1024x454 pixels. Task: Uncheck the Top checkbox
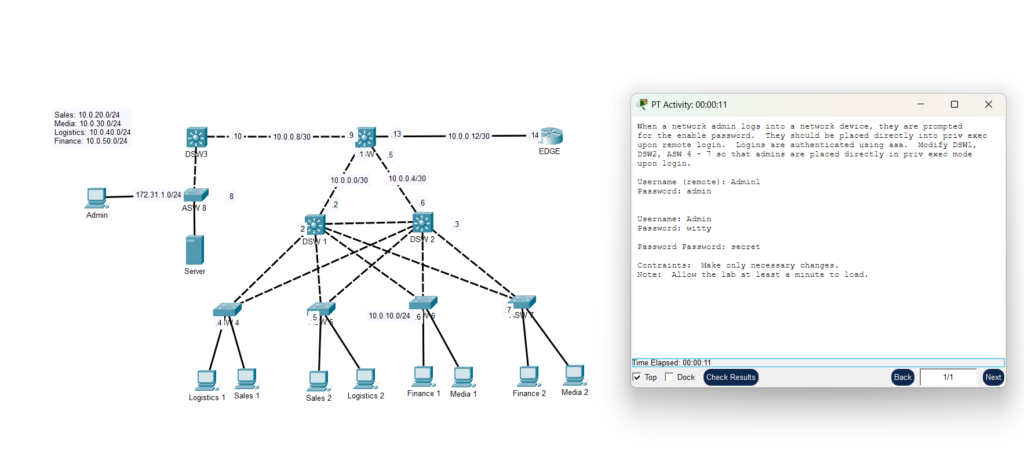click(x=637, y=377)
